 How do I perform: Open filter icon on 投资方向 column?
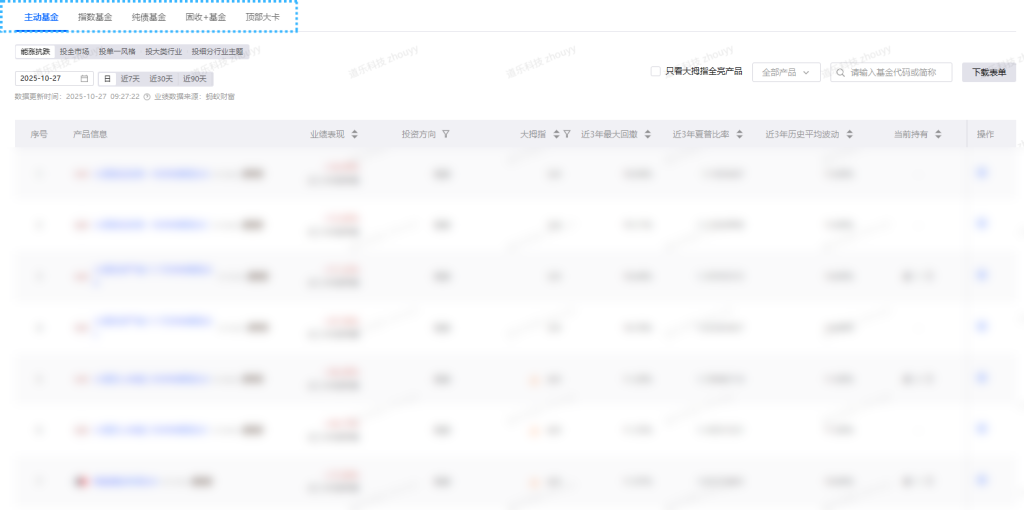(x=446, y=134)
